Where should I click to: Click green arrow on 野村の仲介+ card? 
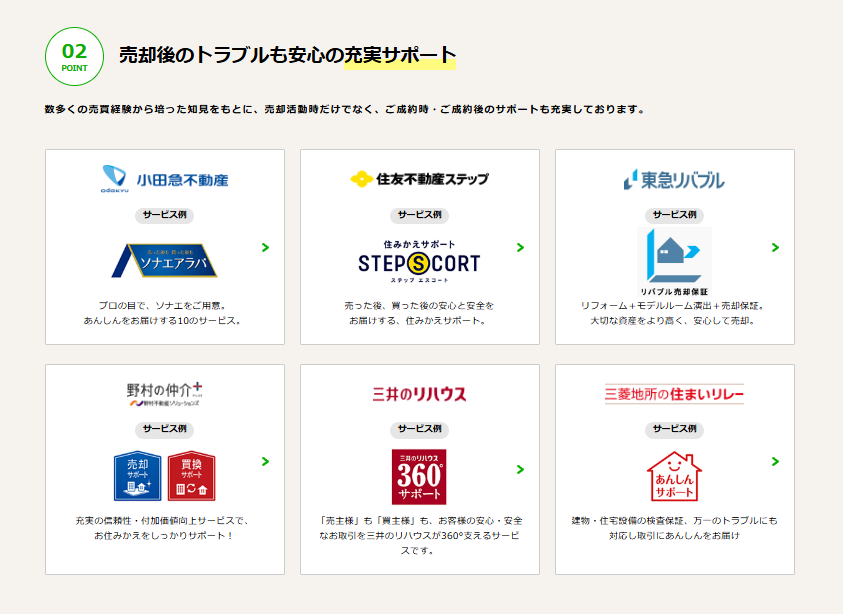(265, 461)
